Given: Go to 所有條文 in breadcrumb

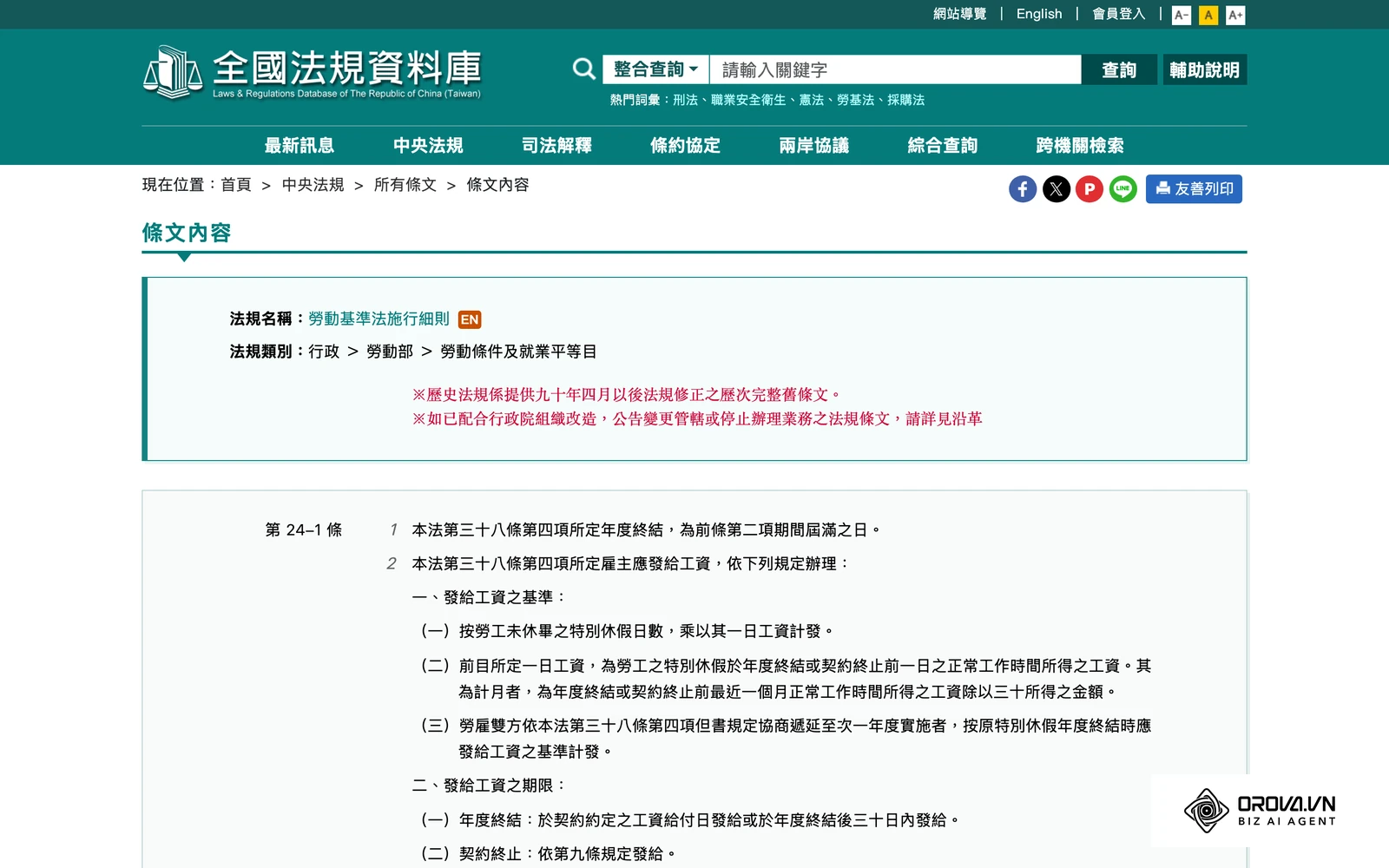Looking at the screenshot, I should pyautogui.click(x=405, y=185).
